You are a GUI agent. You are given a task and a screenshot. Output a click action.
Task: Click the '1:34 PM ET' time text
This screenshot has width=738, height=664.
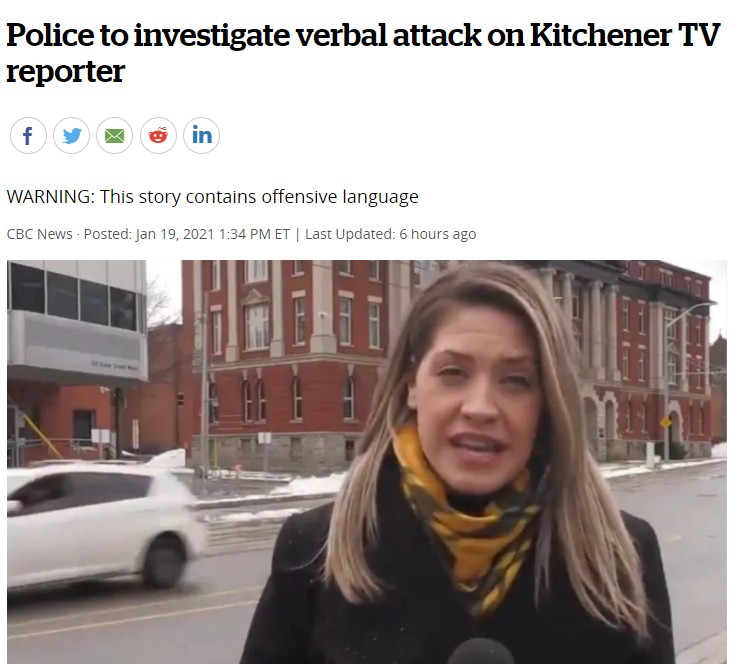pos(254,234)
